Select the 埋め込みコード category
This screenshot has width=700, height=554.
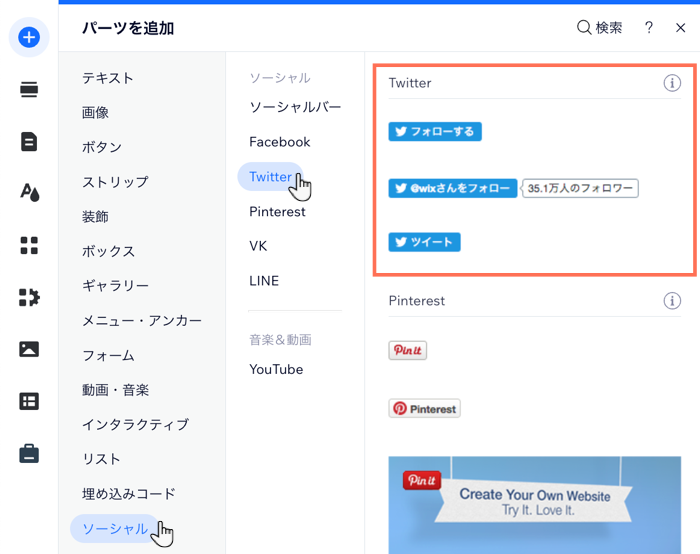[129, 494]
